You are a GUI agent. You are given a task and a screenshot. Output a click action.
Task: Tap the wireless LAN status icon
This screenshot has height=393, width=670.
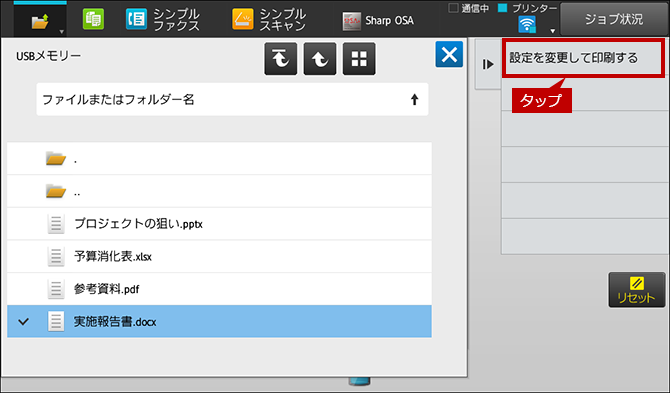click(527, 24)
